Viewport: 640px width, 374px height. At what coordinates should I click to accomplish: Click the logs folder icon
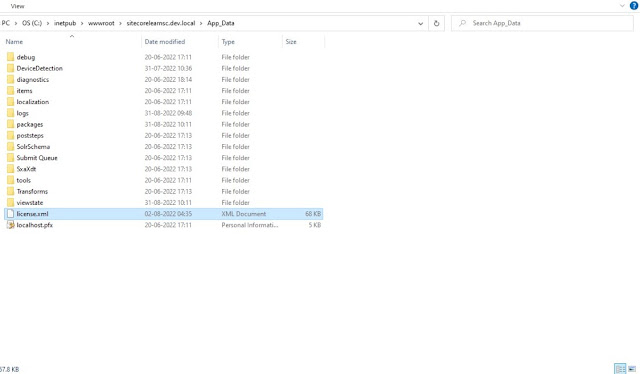(x=11, y=113)
